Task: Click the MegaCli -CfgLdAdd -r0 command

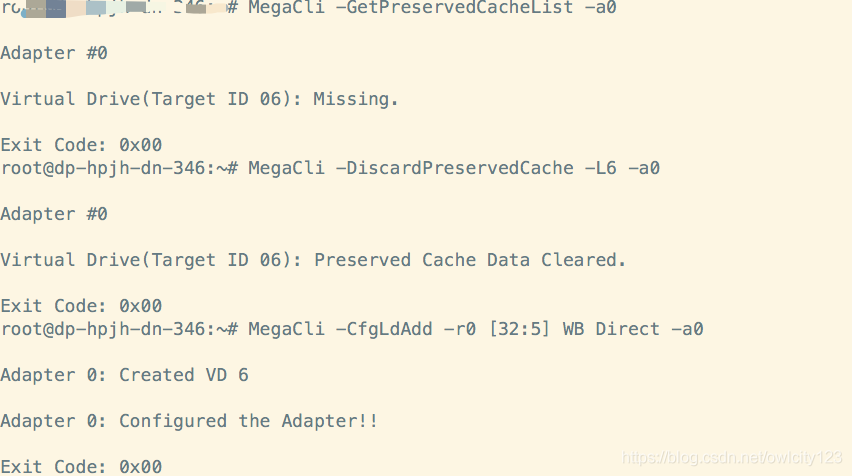Action: point(362,329)
